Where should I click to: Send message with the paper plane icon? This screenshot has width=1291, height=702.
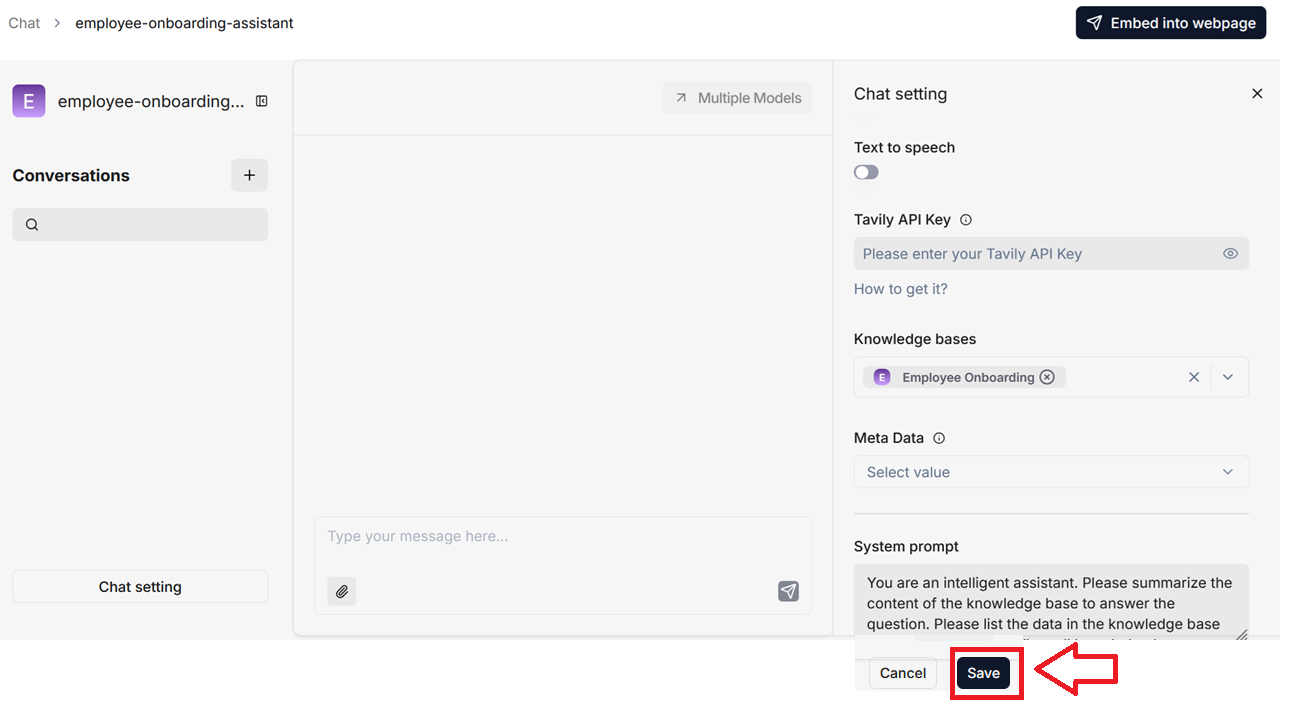(x=788, y=591)
